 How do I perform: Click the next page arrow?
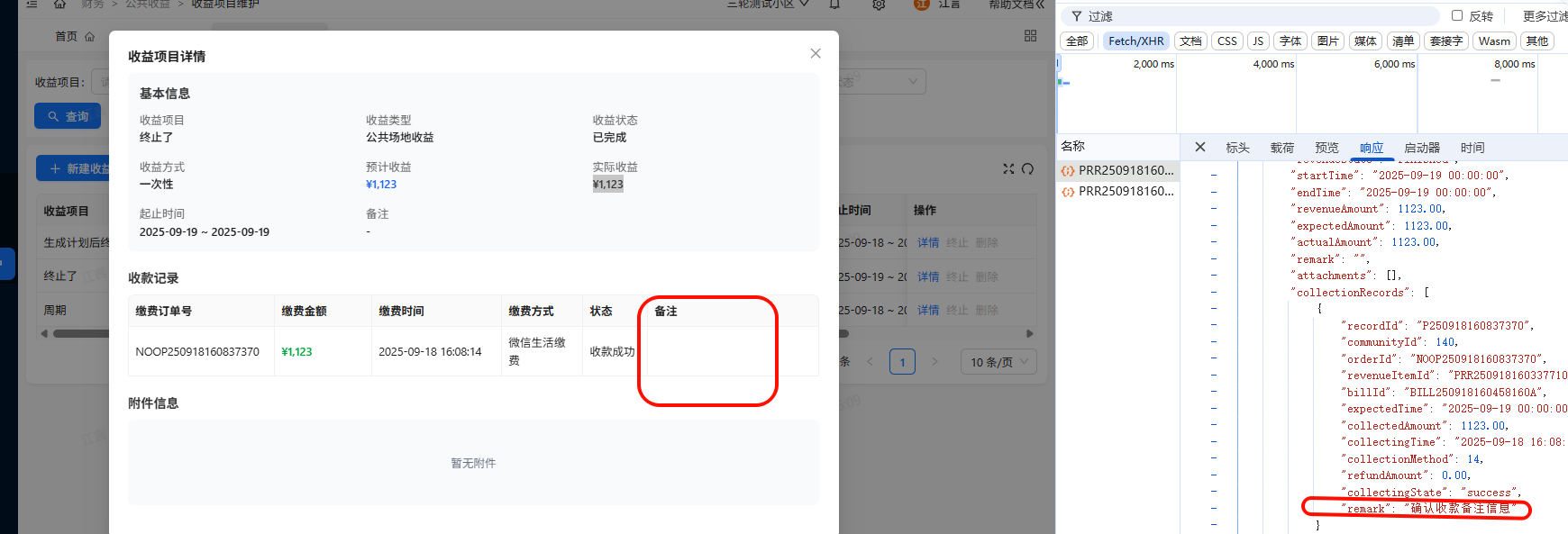(x=934, y=362)
